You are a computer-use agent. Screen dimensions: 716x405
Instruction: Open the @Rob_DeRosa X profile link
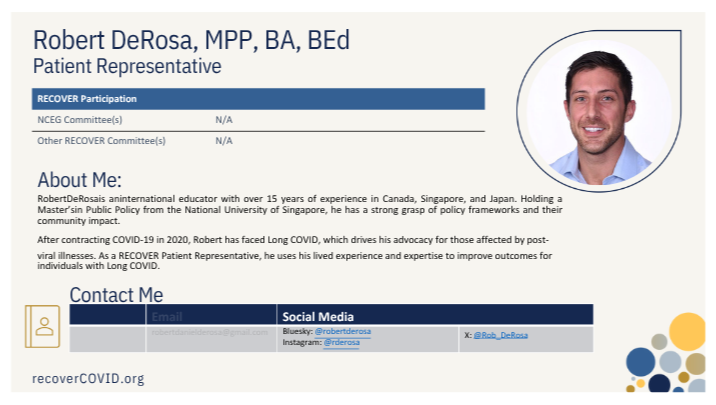coord(500,334)
